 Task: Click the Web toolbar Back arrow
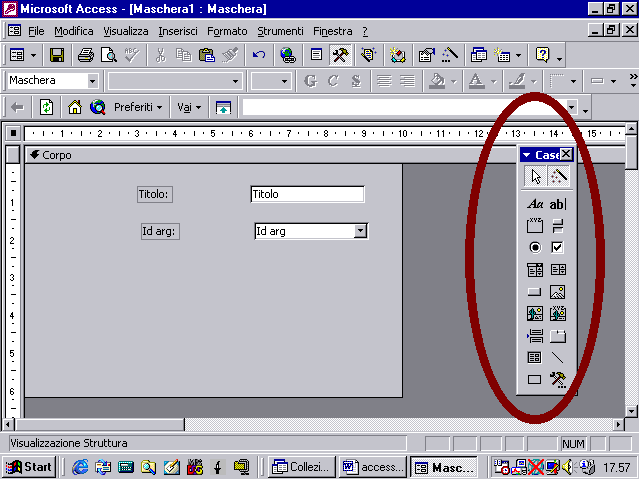(x=17, y=107)
